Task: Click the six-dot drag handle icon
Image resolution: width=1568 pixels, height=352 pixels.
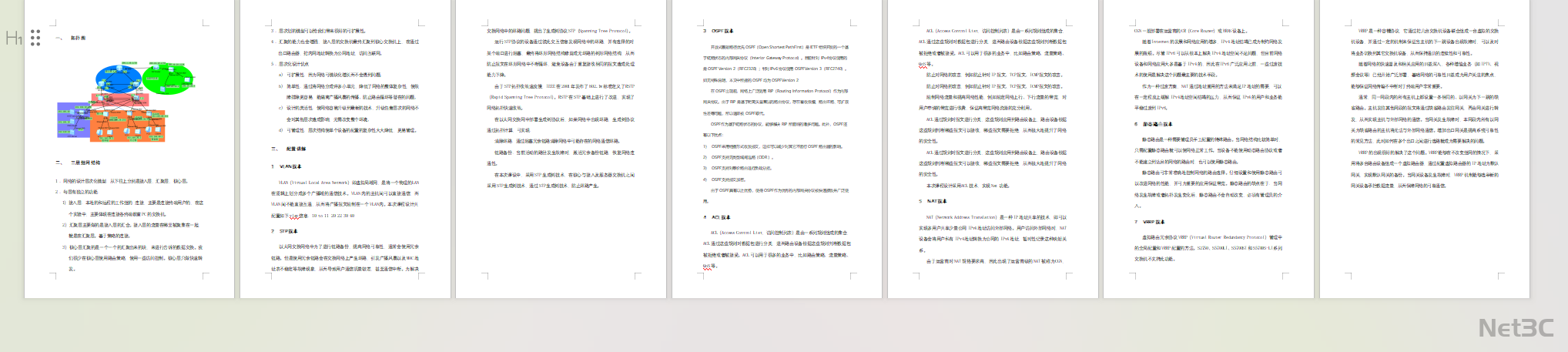Action: click(x=35, y=38)
